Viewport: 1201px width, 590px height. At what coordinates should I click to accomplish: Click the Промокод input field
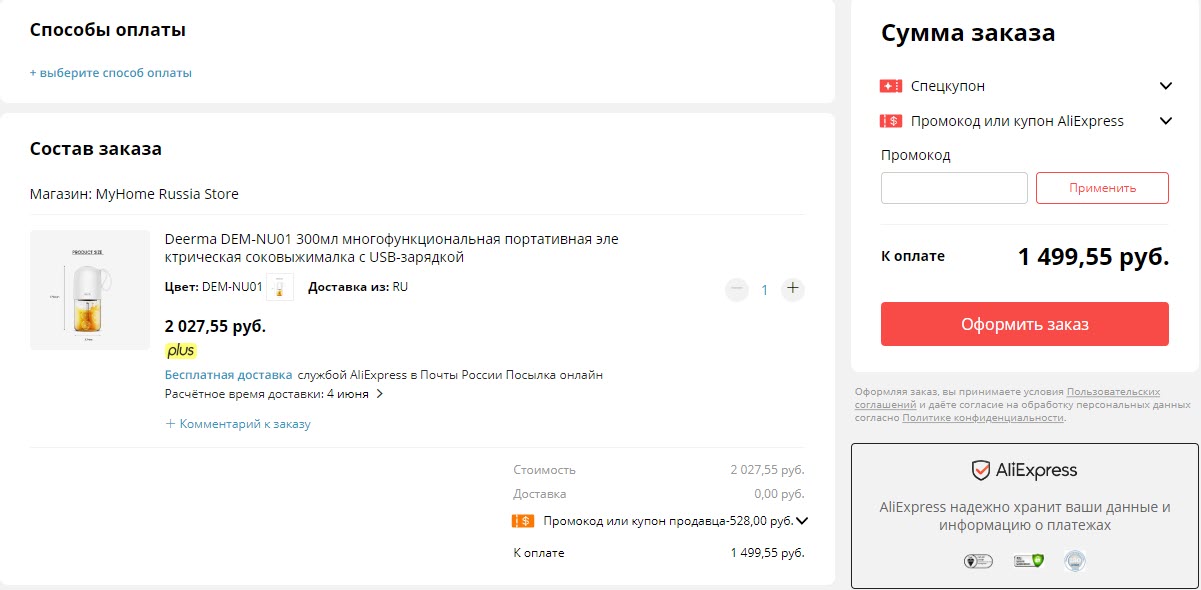[x=954, y=188]
